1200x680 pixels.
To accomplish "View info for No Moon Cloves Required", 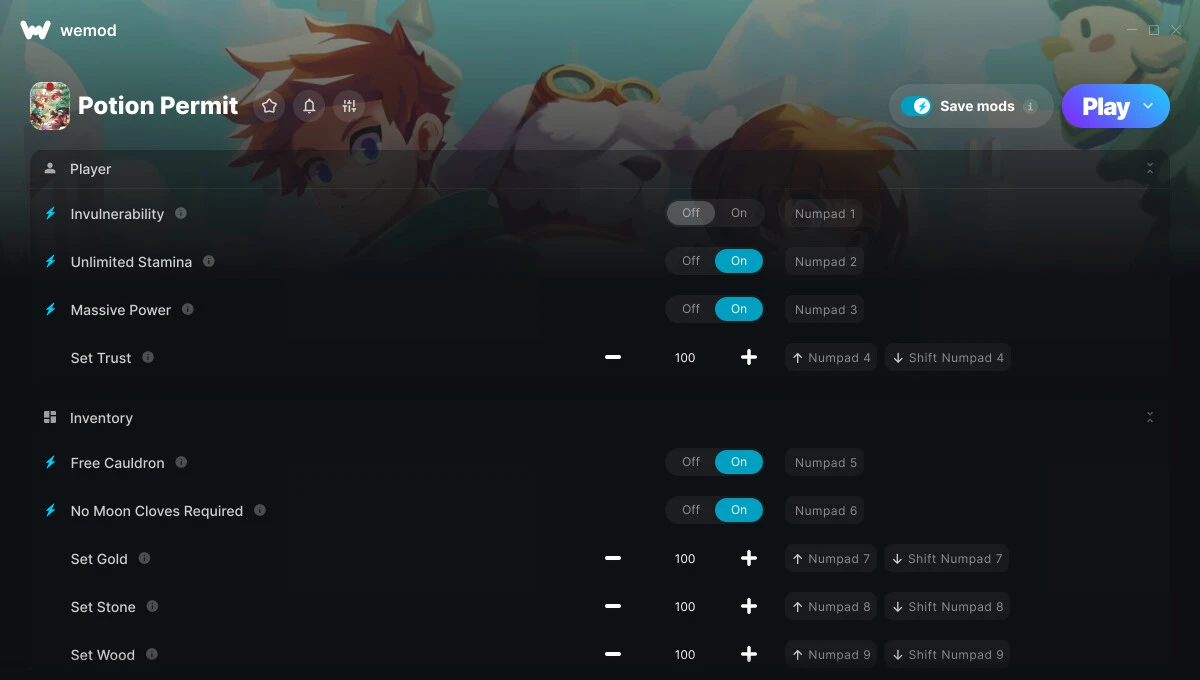I will coord(260,510).
